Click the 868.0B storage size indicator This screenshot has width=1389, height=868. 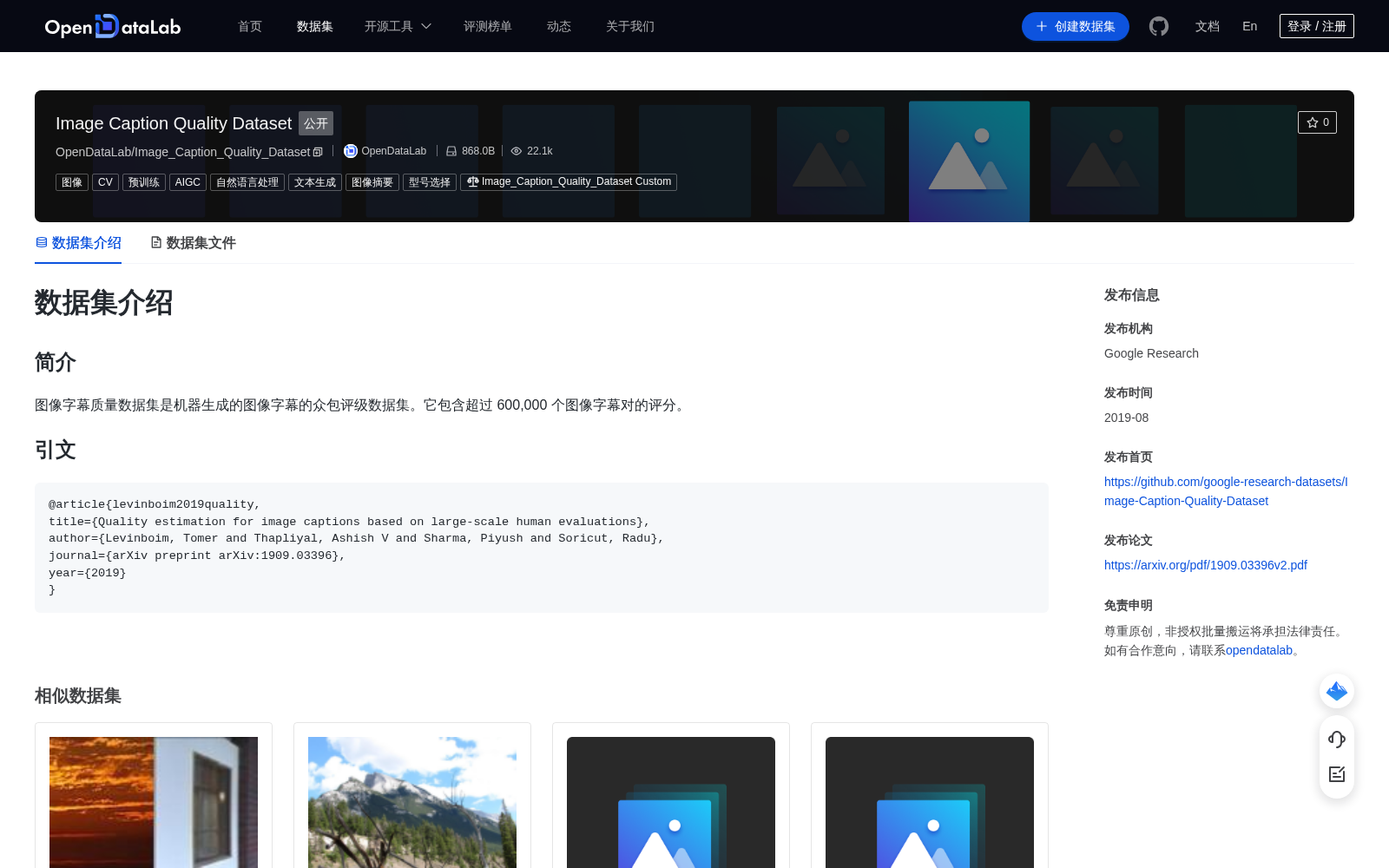tap(471, 151)
